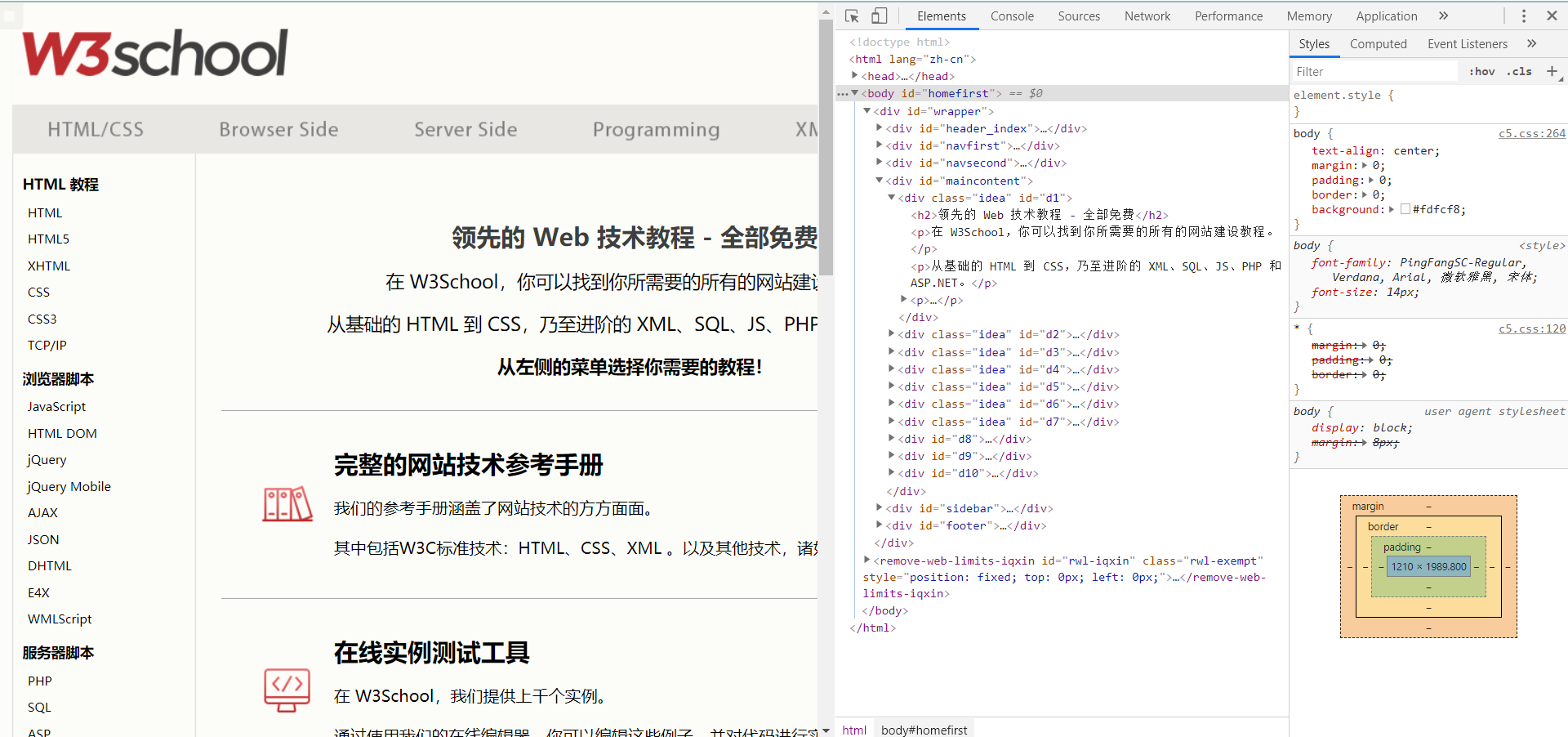Collapse the div.idea#d1 node
Image resolution: width=1568 pixels, height=737 pixels.
tap(892, 198)
